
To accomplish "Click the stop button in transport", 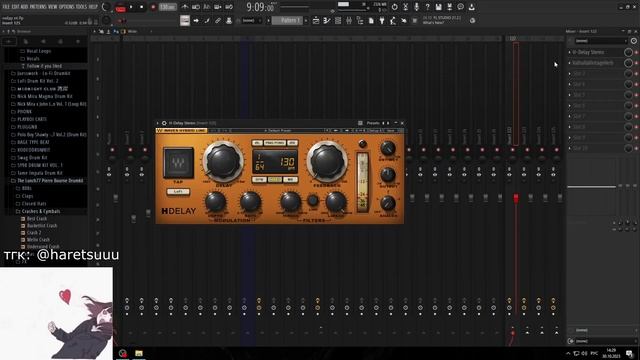I will coord(142,7).
